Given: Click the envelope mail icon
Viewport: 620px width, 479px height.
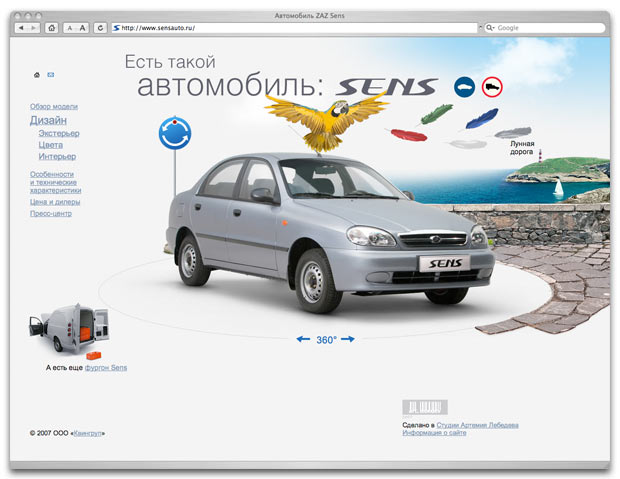Looking at the screenshot, I should click(50, 75).
